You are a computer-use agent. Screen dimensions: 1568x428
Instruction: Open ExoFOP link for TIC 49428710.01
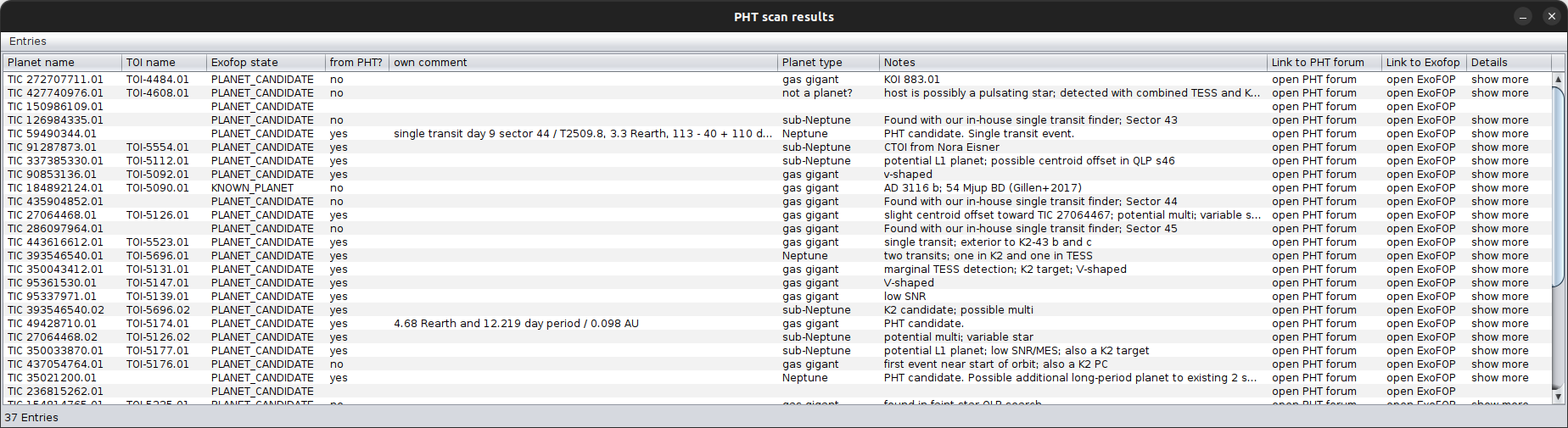pos(1420,324)
